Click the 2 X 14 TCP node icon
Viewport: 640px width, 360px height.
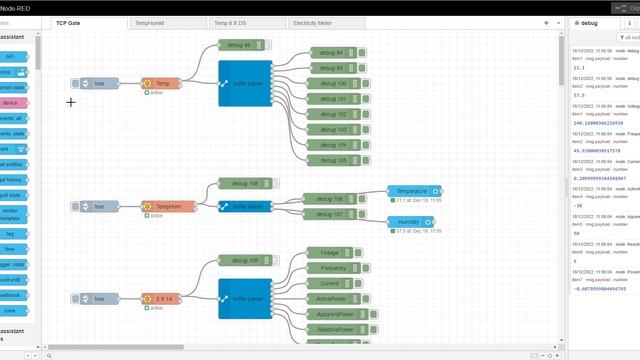point(147,299)
